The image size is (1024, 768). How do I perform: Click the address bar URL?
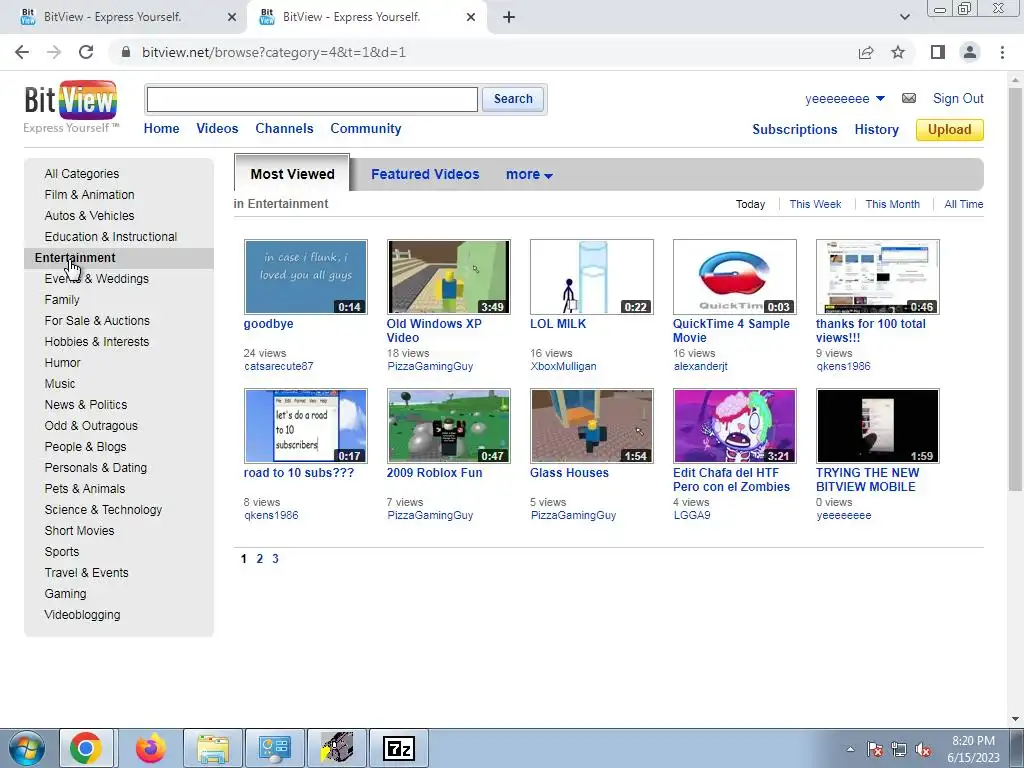(x=274, y=52)
